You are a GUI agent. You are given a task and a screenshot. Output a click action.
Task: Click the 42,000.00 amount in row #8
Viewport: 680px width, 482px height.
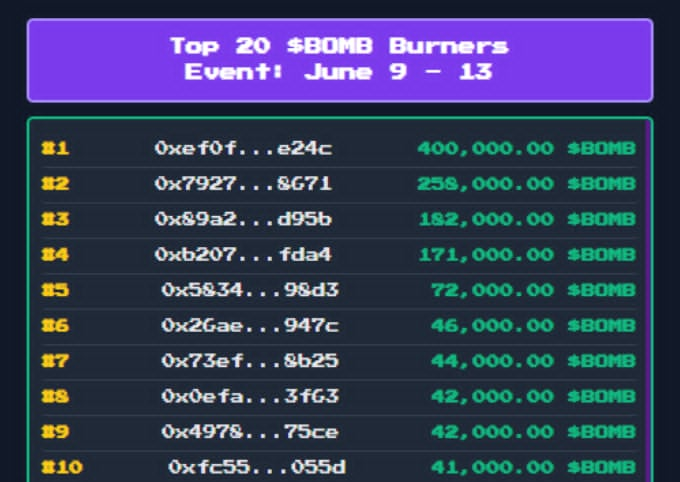[533, 396]
